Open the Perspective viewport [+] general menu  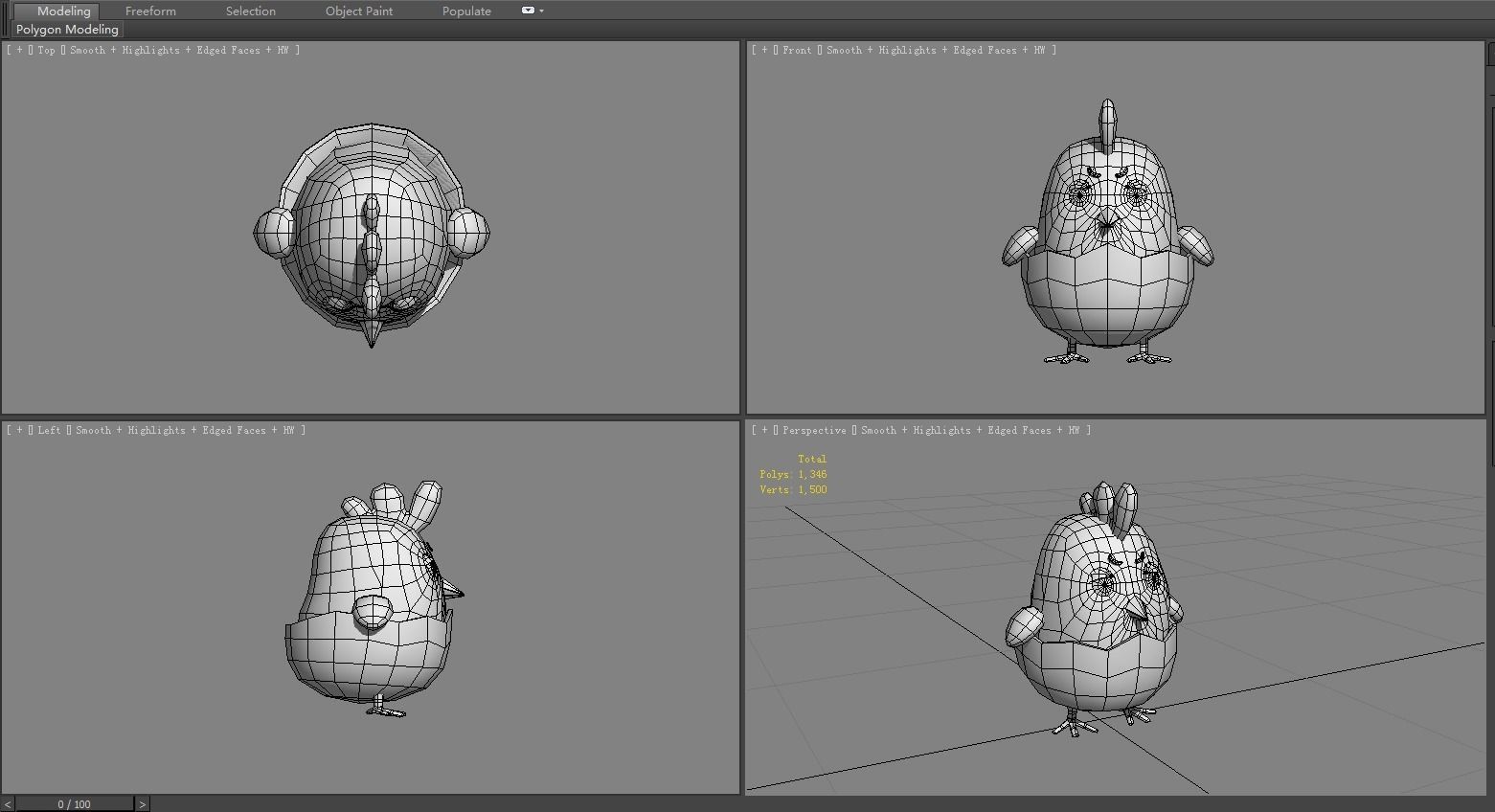pyautogui.click(x=765, y=430)
